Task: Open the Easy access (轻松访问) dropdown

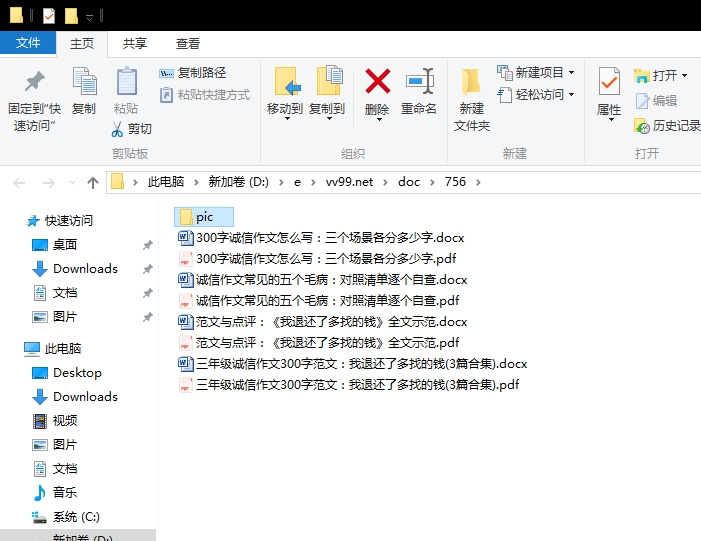Action: click(x=536, y=95)
